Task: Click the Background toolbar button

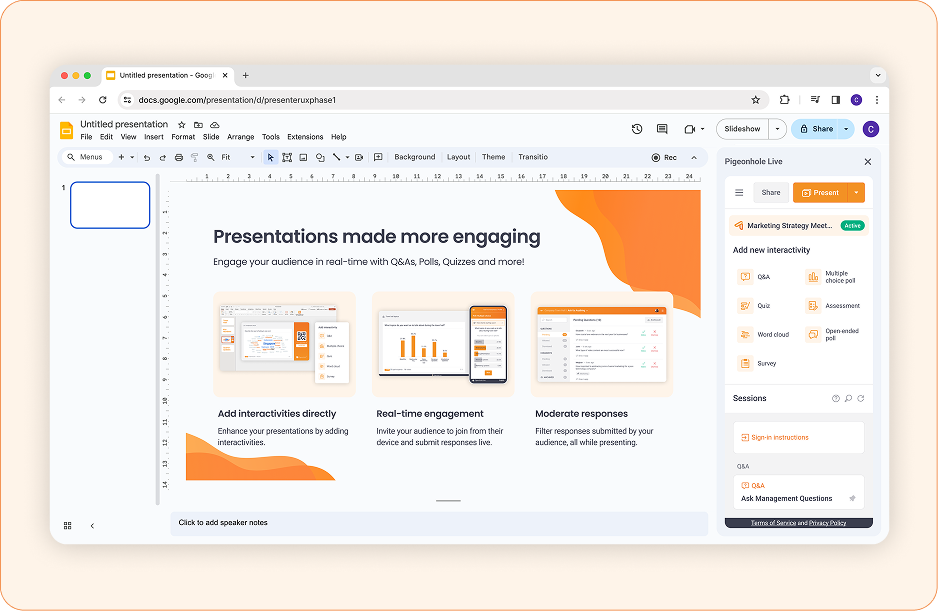Action: pos(415,157)
